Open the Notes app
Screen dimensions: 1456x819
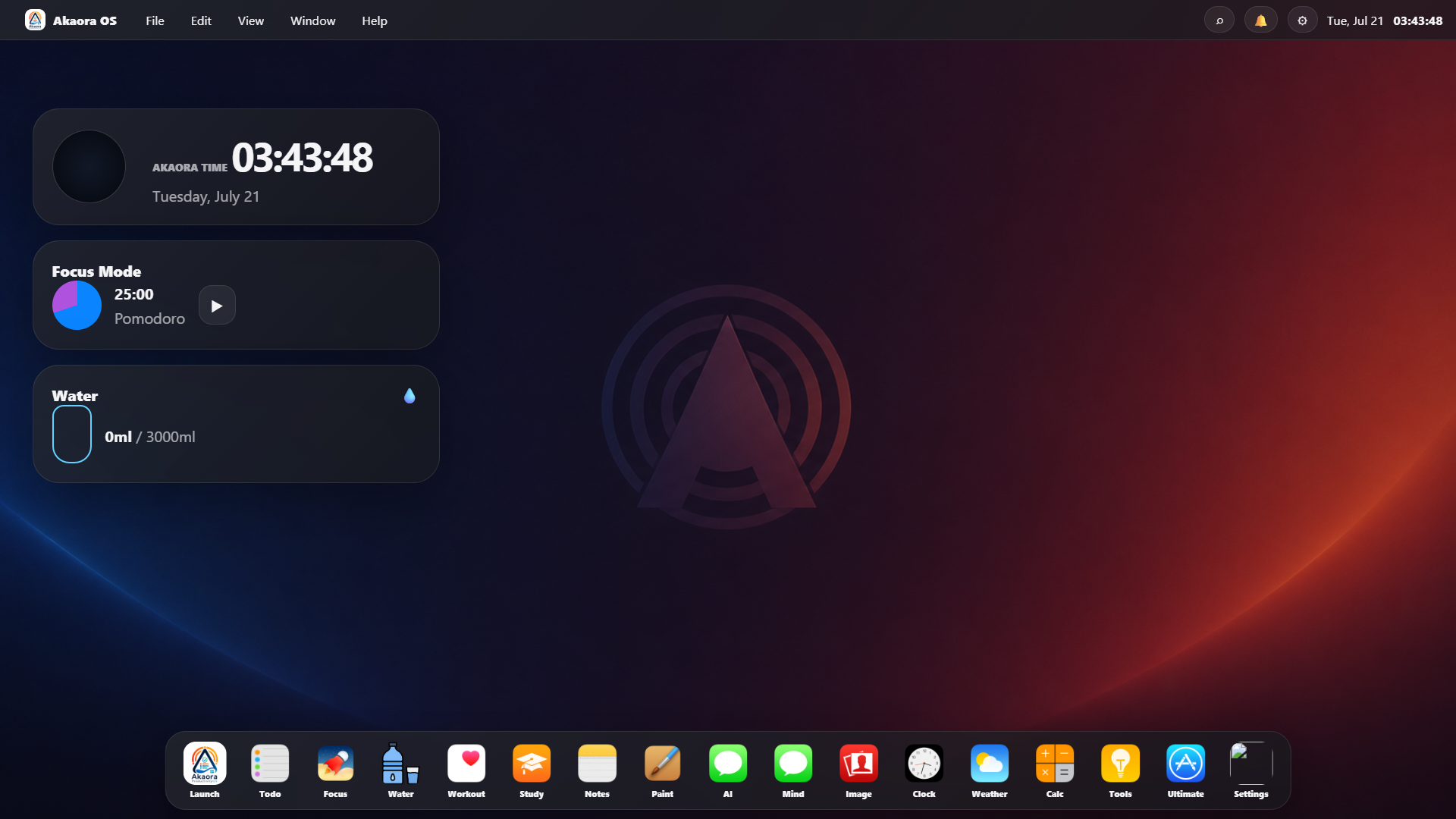597,770
